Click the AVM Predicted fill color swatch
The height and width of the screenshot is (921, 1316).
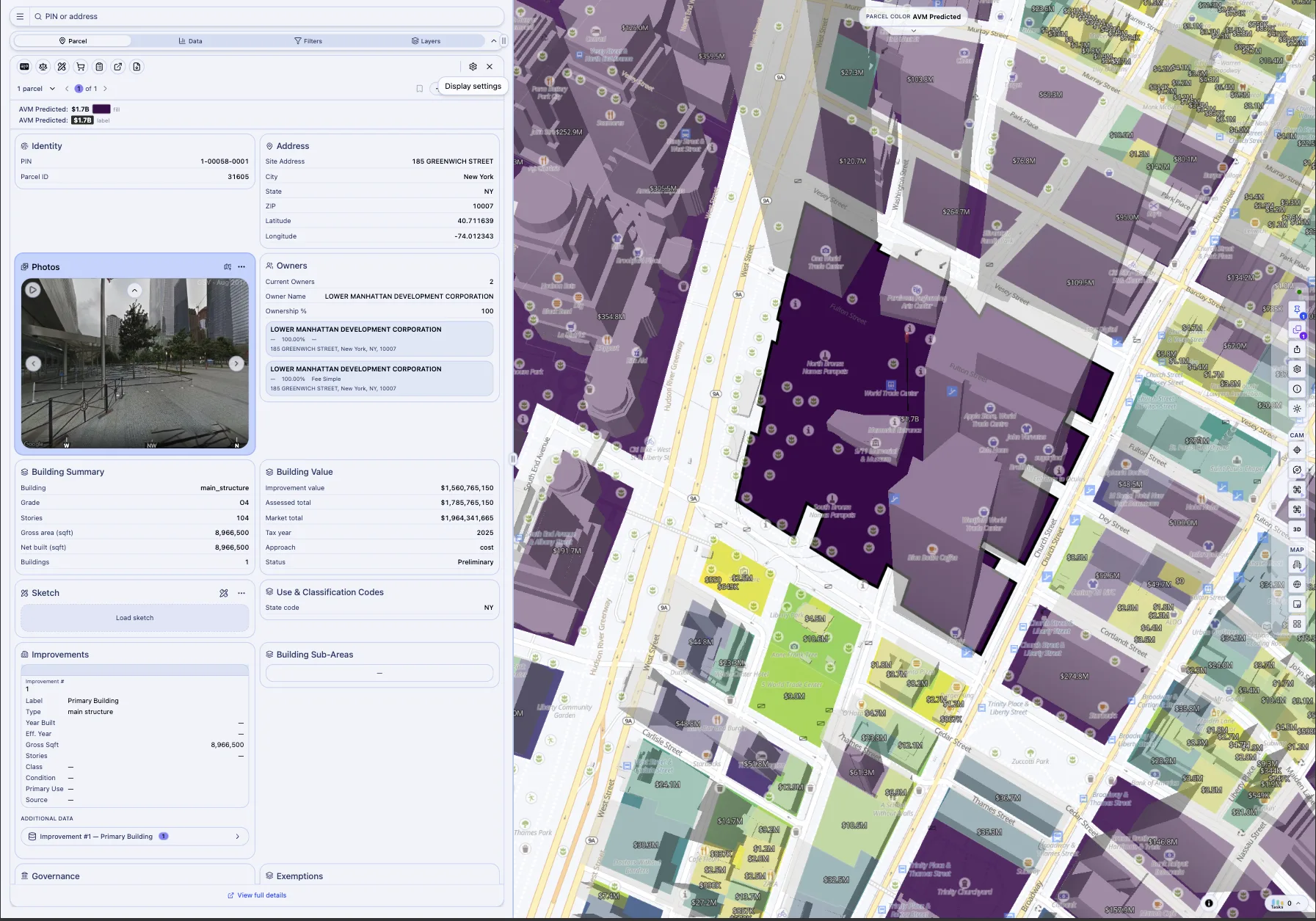[x=101, y=109]
